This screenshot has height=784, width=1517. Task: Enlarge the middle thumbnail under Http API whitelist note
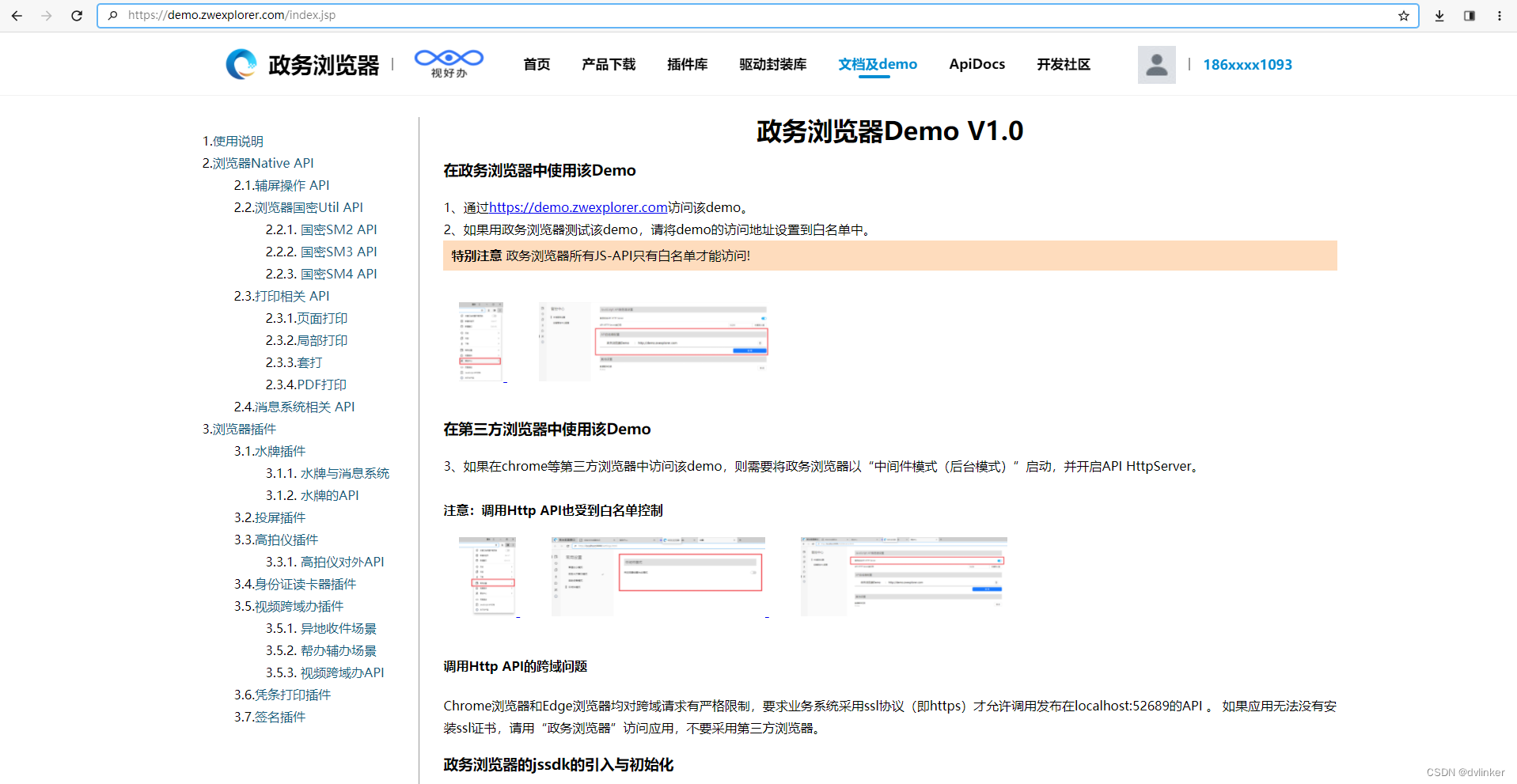tap(658, 577)
